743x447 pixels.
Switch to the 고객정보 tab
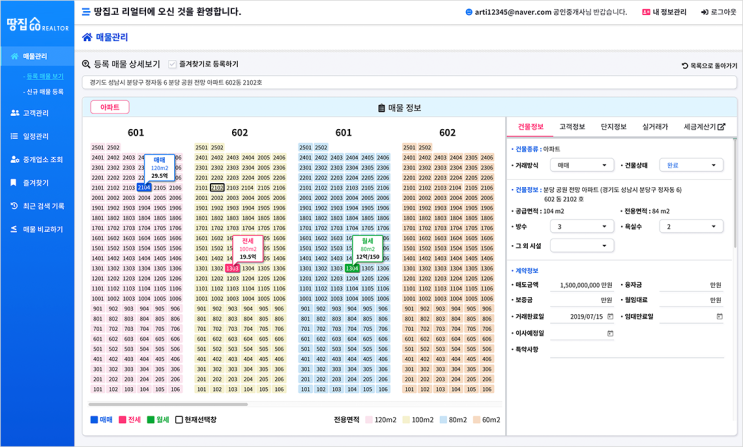(x=572, y=127)
